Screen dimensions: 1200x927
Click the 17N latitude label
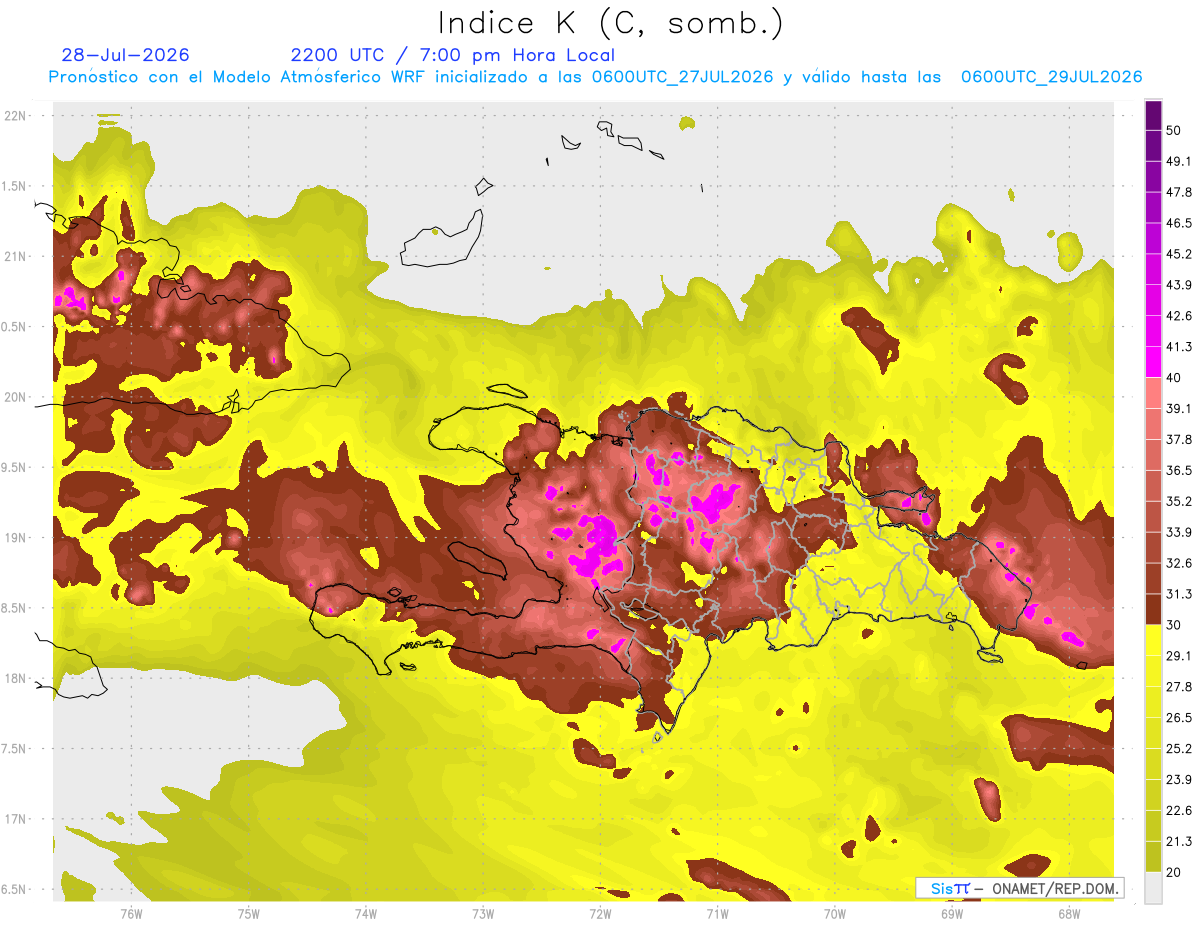[16, 819]
